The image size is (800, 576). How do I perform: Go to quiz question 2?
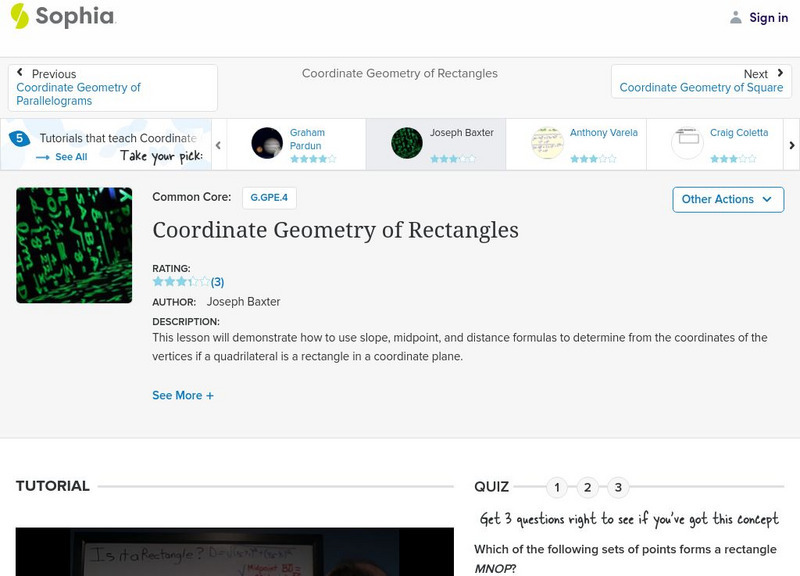(x=588, y=488)
